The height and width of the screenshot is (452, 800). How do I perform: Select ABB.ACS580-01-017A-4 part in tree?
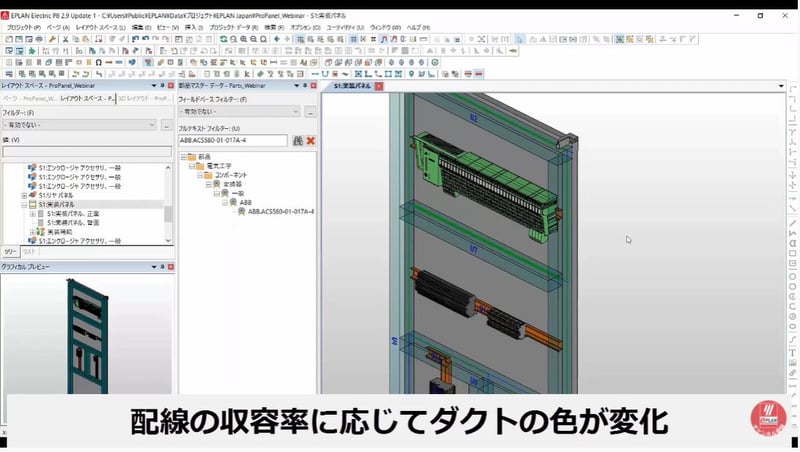281,212
